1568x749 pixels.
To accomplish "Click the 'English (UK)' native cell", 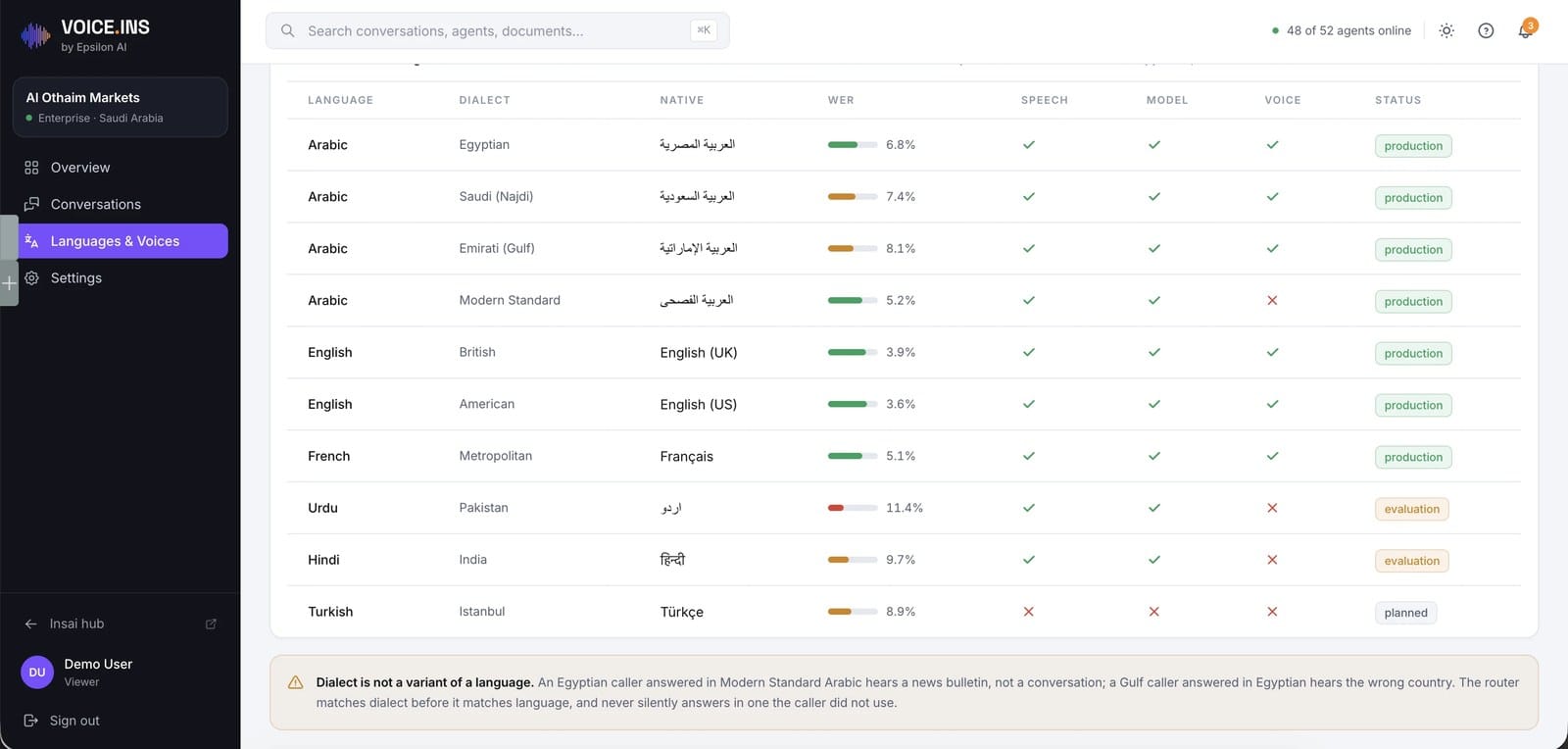I will pyautogui.click(x=699, y=353).
